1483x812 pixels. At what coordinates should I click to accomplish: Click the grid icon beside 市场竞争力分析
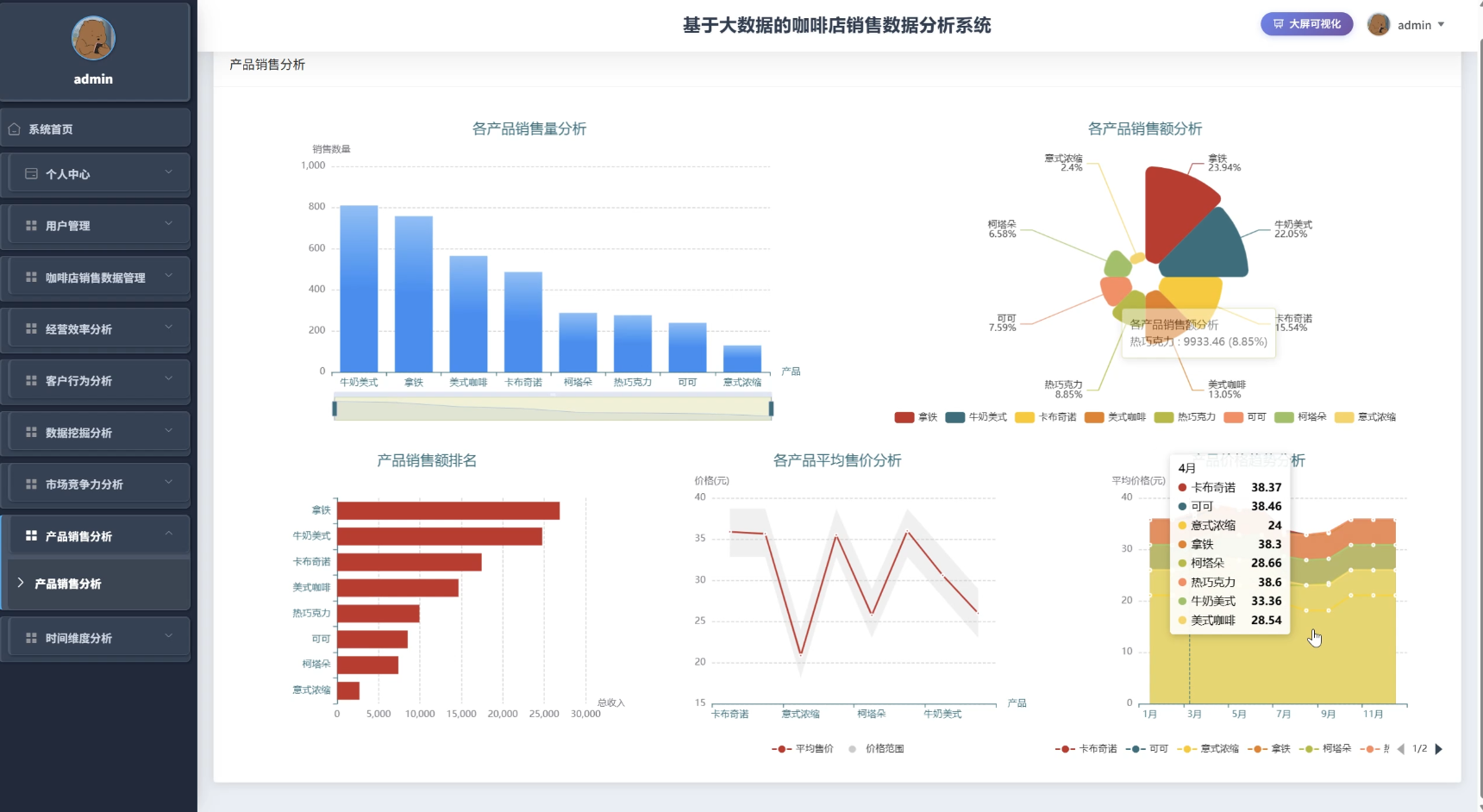coord(31,484)
